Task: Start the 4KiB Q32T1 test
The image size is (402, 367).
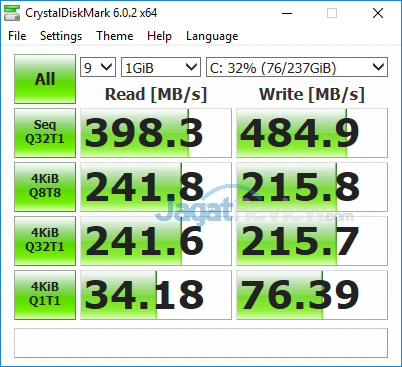Action: tap(45, 241)
